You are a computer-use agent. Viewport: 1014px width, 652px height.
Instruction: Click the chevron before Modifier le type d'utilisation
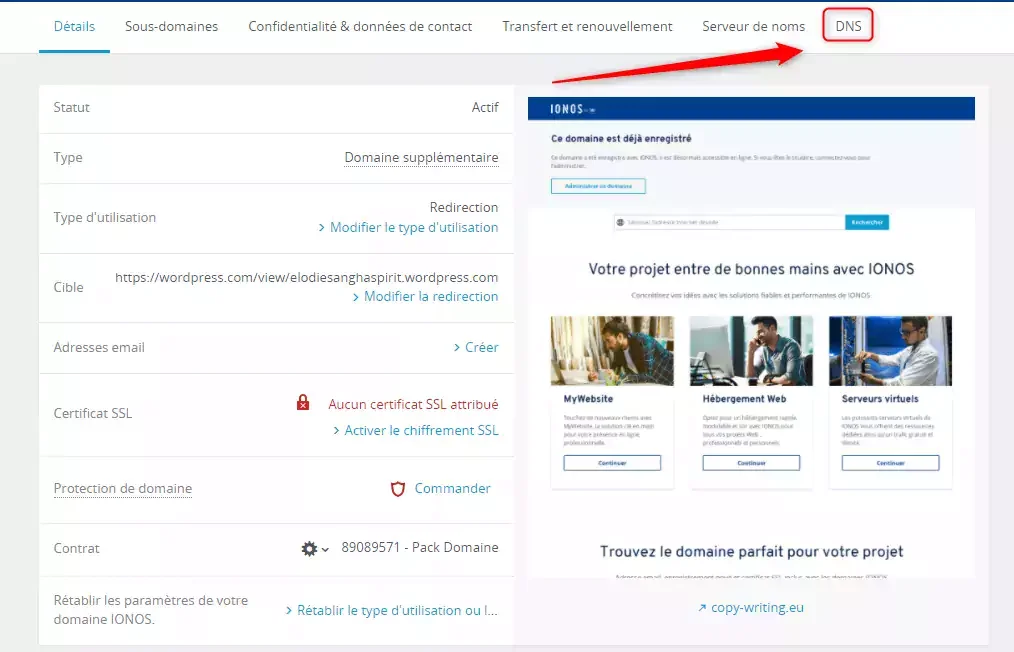point(321,228)
